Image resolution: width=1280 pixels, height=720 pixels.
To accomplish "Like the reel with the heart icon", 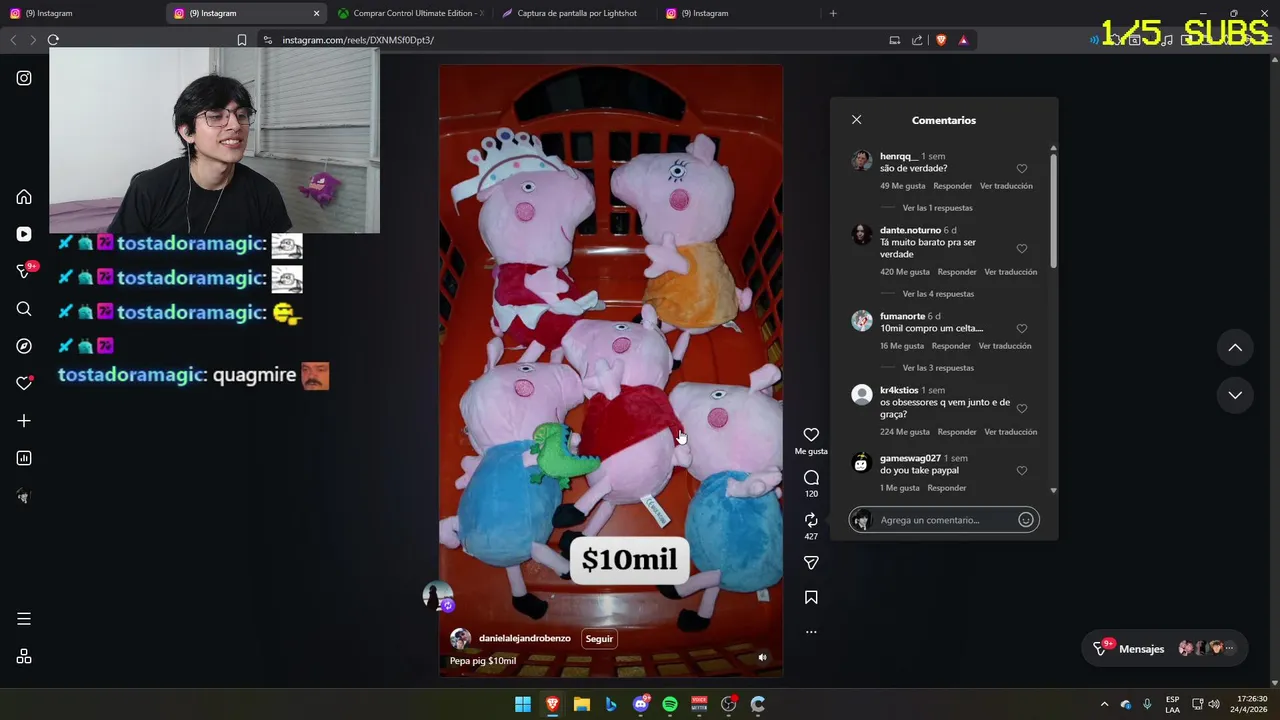I will click(x=811, y=434).
